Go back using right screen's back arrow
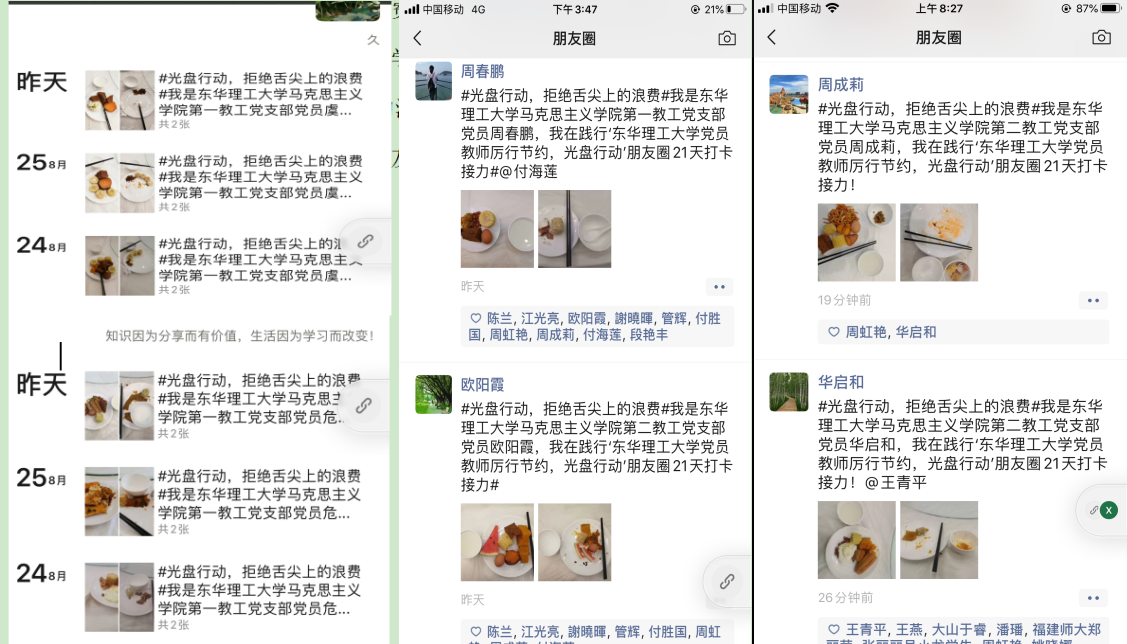The width and height of the screenshot is (1127, 644). point(771,37)
